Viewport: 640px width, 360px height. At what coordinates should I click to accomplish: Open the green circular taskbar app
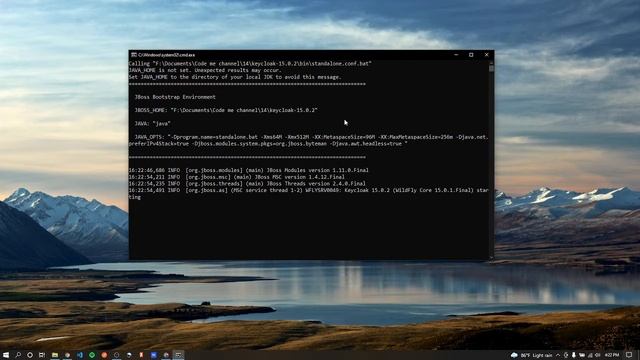pyautogui.click(x=92, y=355)
